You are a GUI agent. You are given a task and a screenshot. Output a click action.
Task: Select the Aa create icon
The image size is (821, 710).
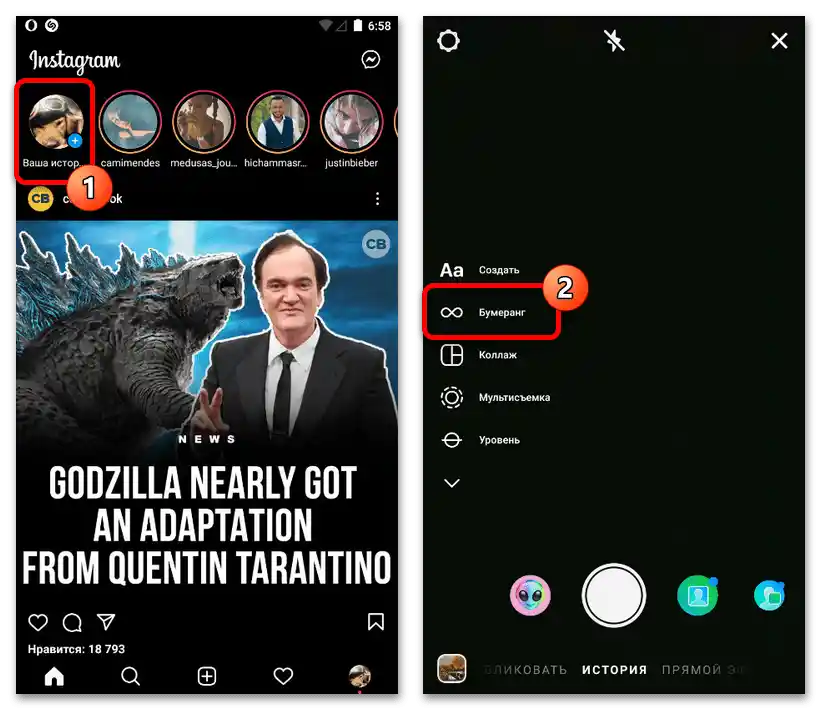coord(451,270)
